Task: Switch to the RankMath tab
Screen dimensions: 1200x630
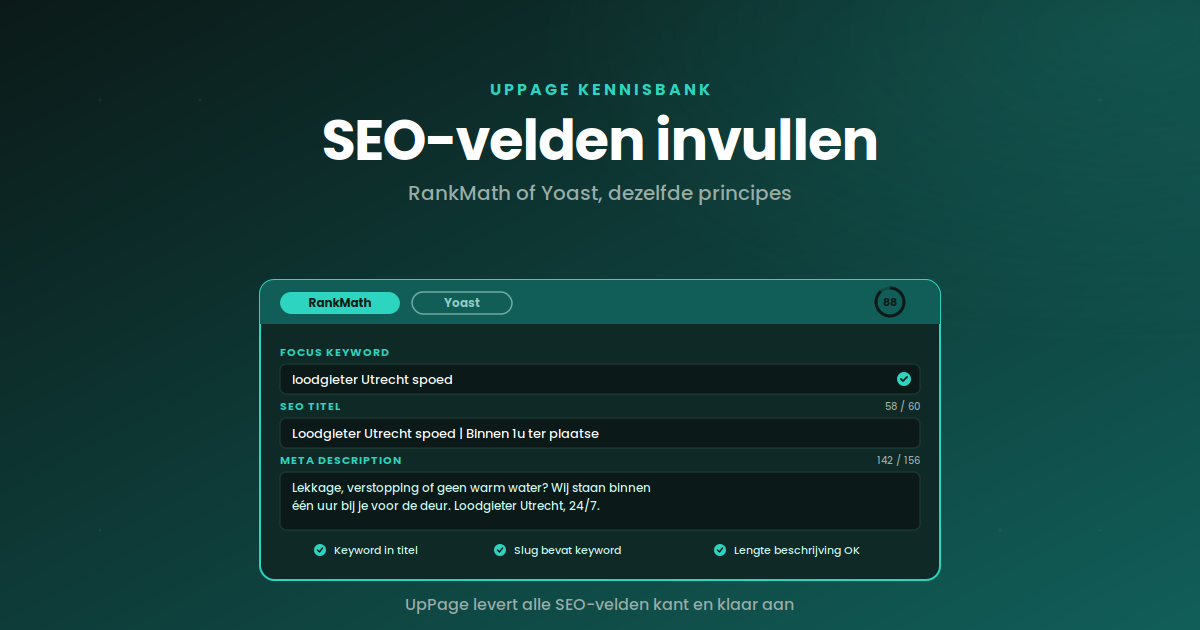Action: pos(340,303)
